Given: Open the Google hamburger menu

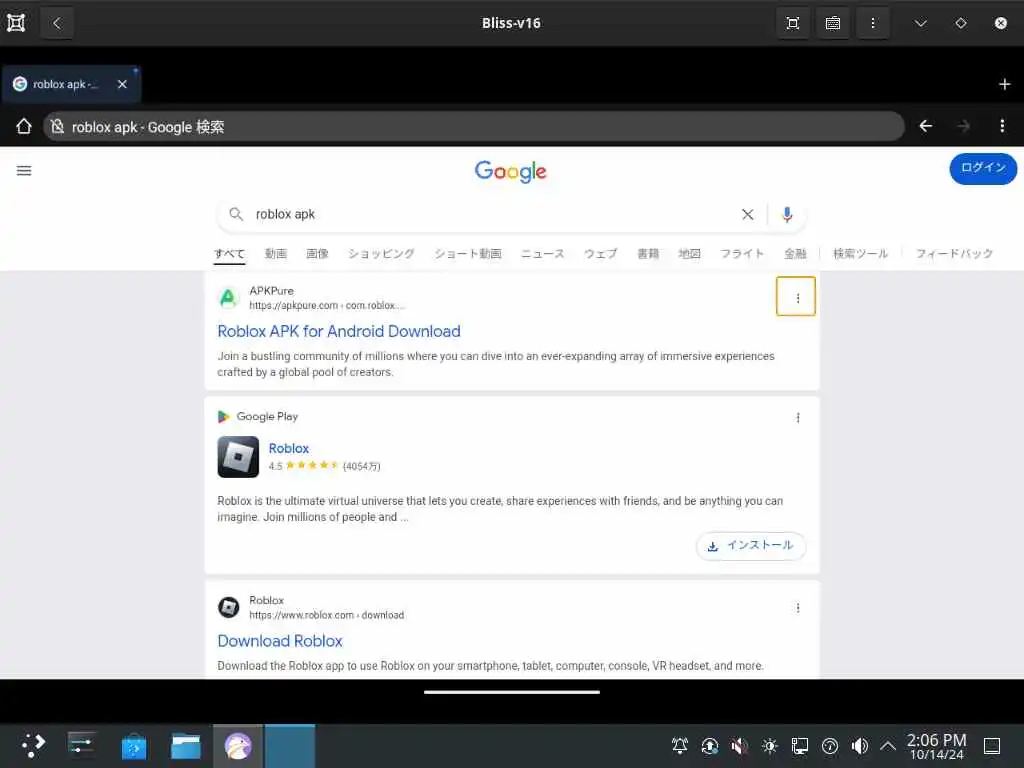Looking at the screenshot, I should [24, 171].
